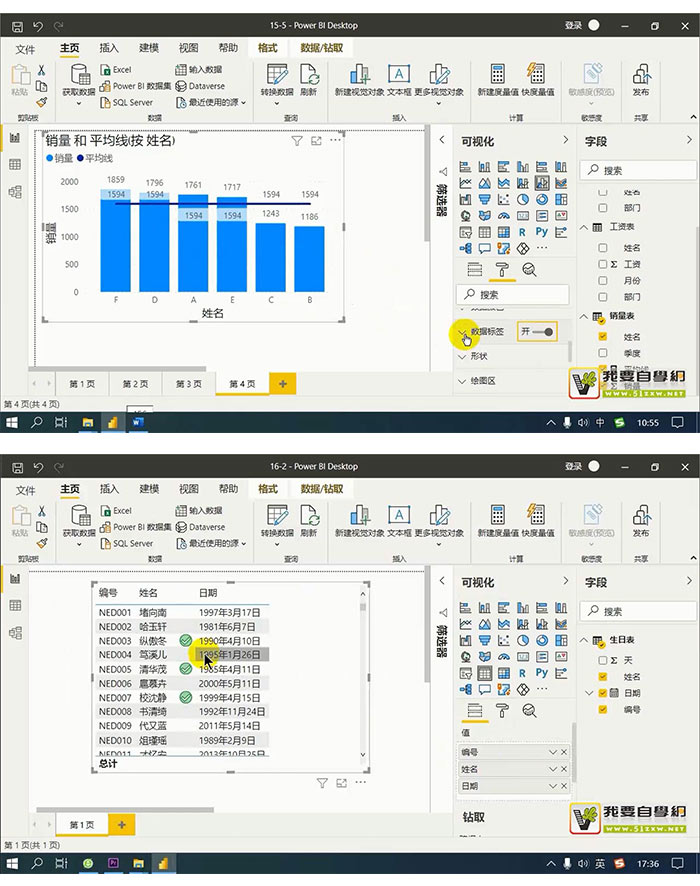Select pie chart visual in the 15-5 visualization pane
The width and height of the screenshot is (700, 886).
click(x=523, y=199)
